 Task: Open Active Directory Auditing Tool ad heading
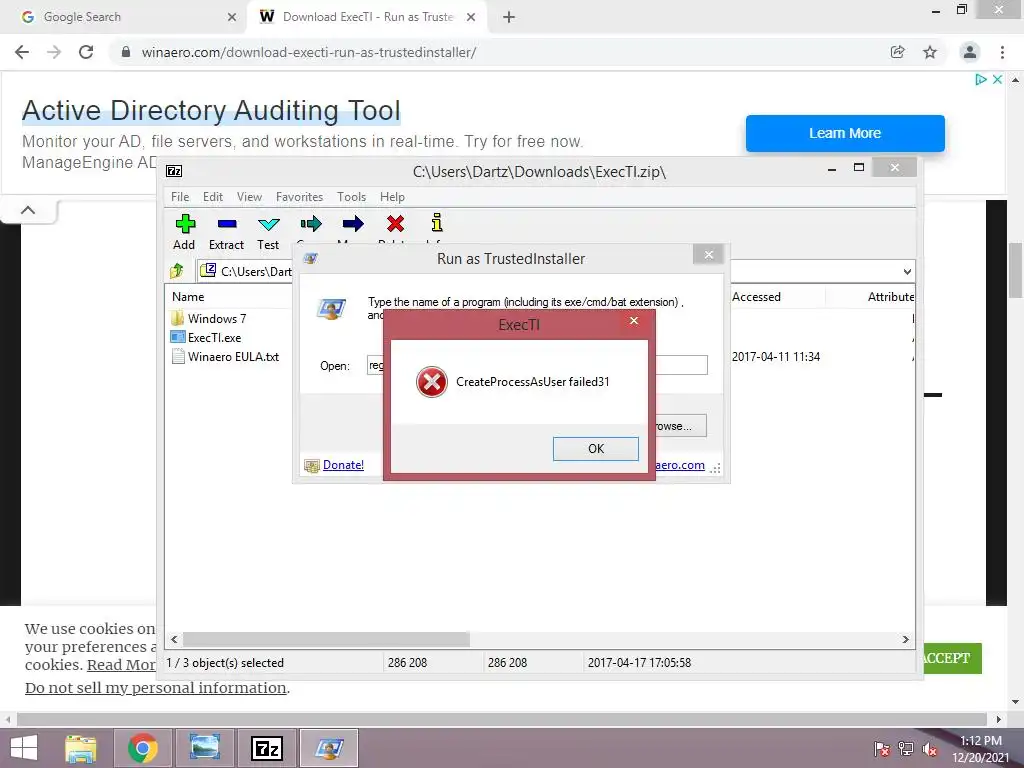[211, 110]
